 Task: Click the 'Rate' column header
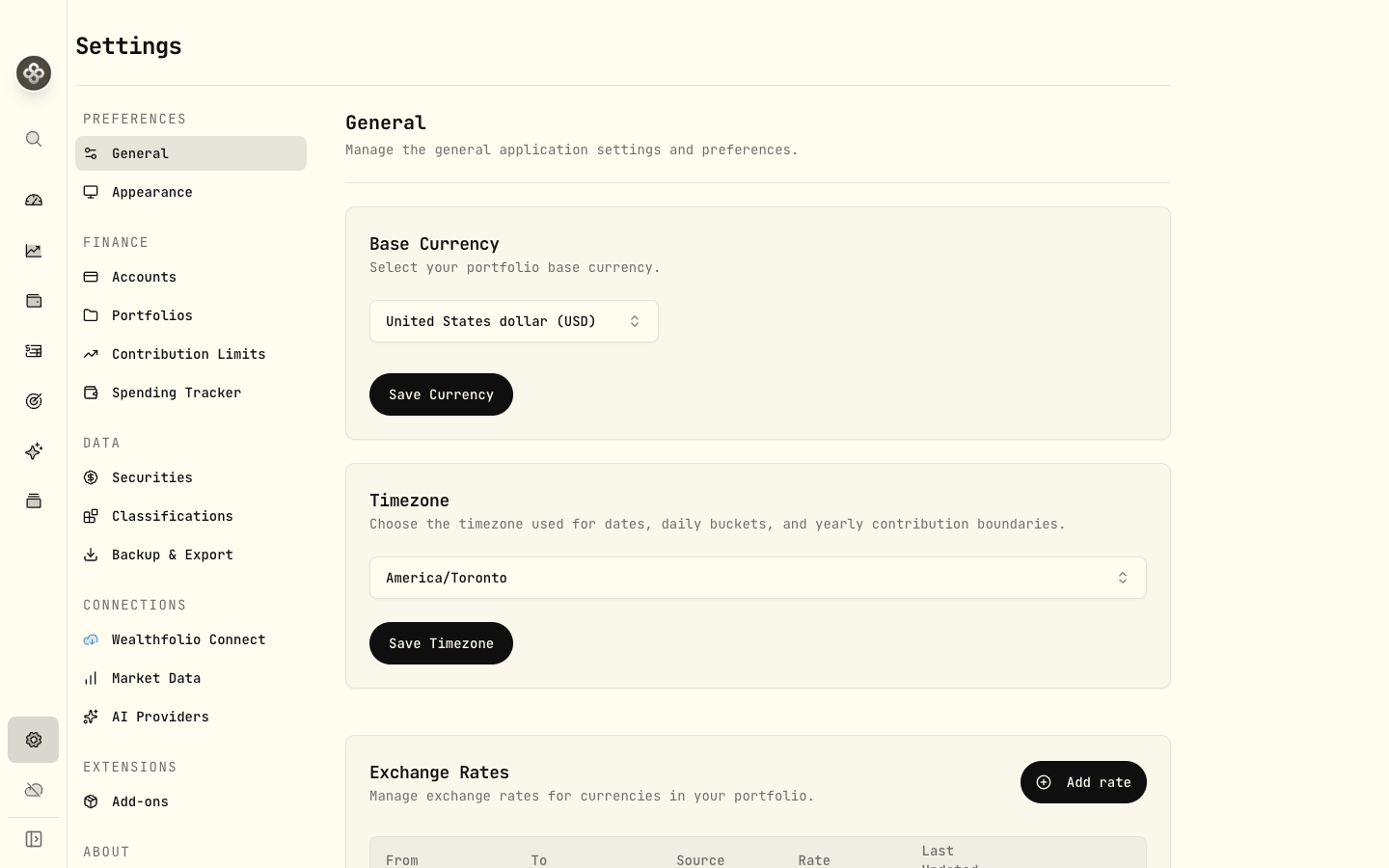(814, 859)
